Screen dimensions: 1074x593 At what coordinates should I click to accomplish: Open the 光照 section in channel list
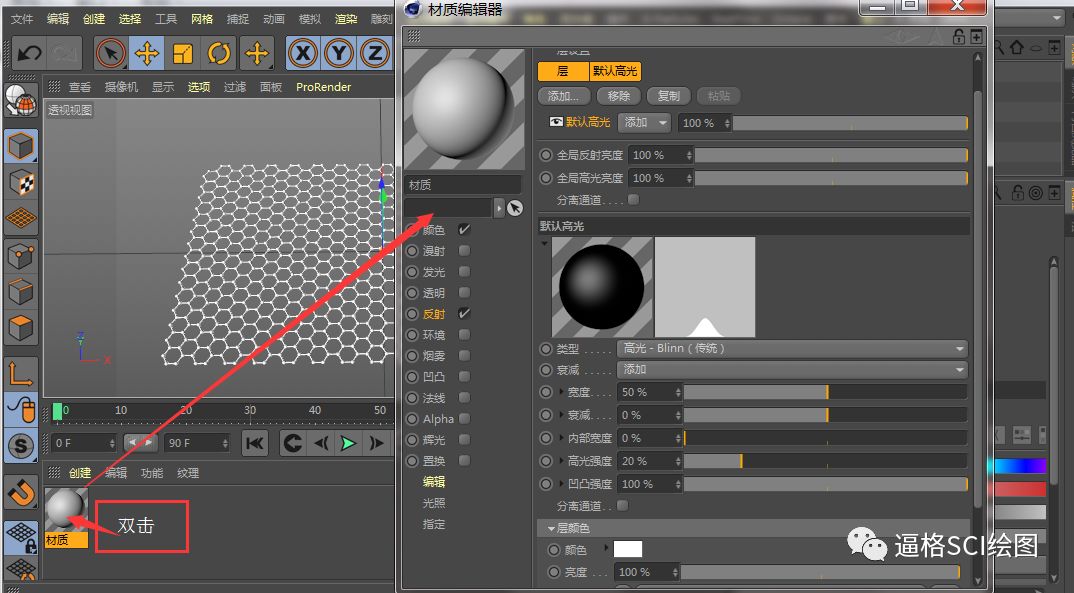click(x=434, y=503)
